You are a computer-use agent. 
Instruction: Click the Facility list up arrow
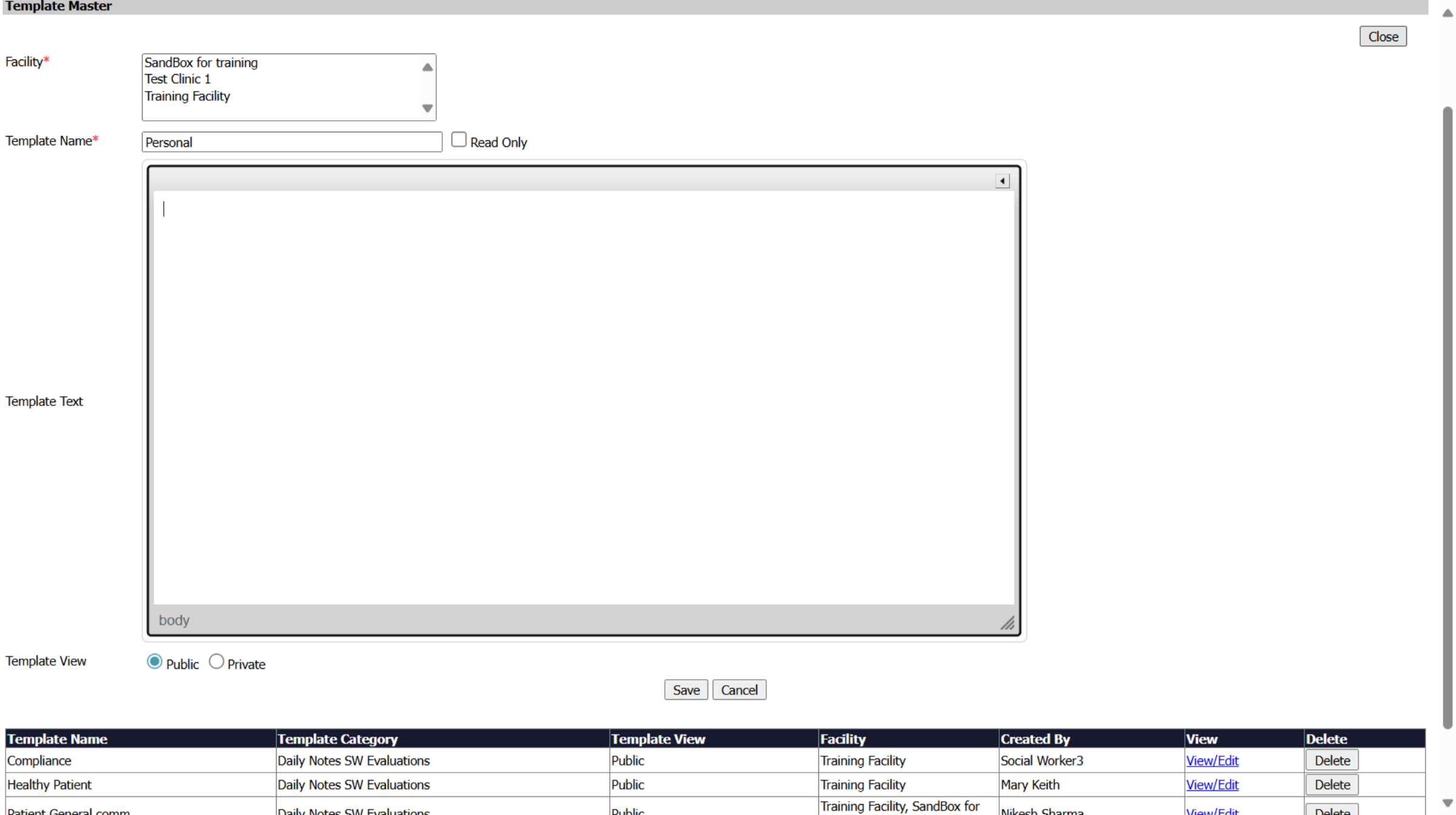point(427,67)
